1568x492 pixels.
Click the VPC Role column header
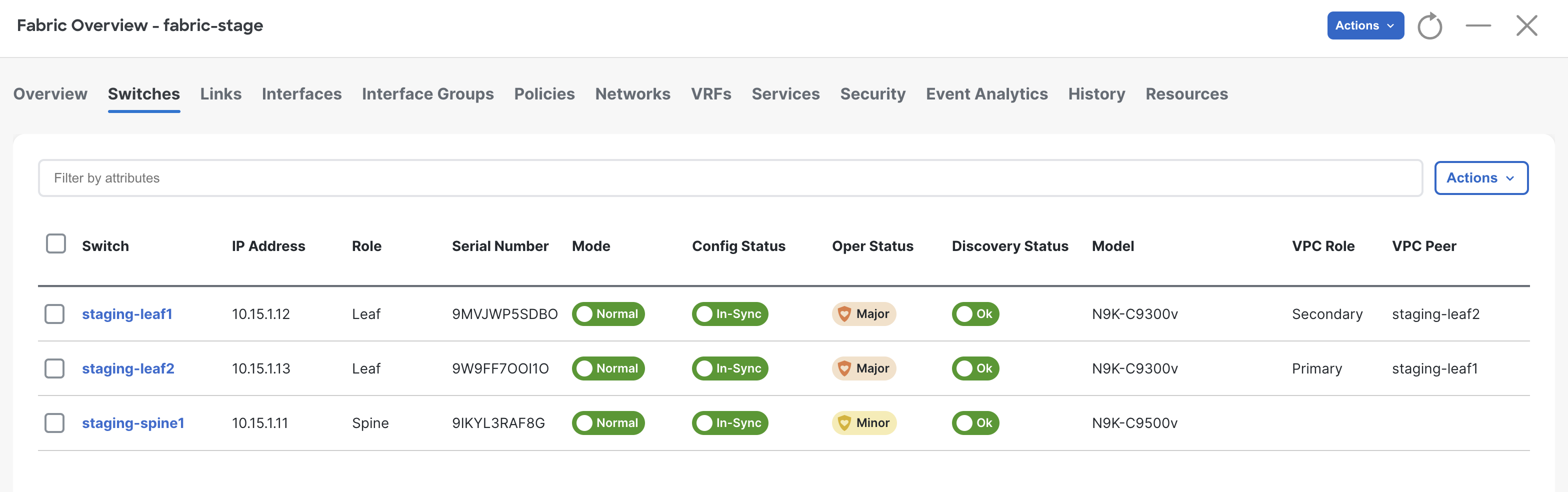1323,246
